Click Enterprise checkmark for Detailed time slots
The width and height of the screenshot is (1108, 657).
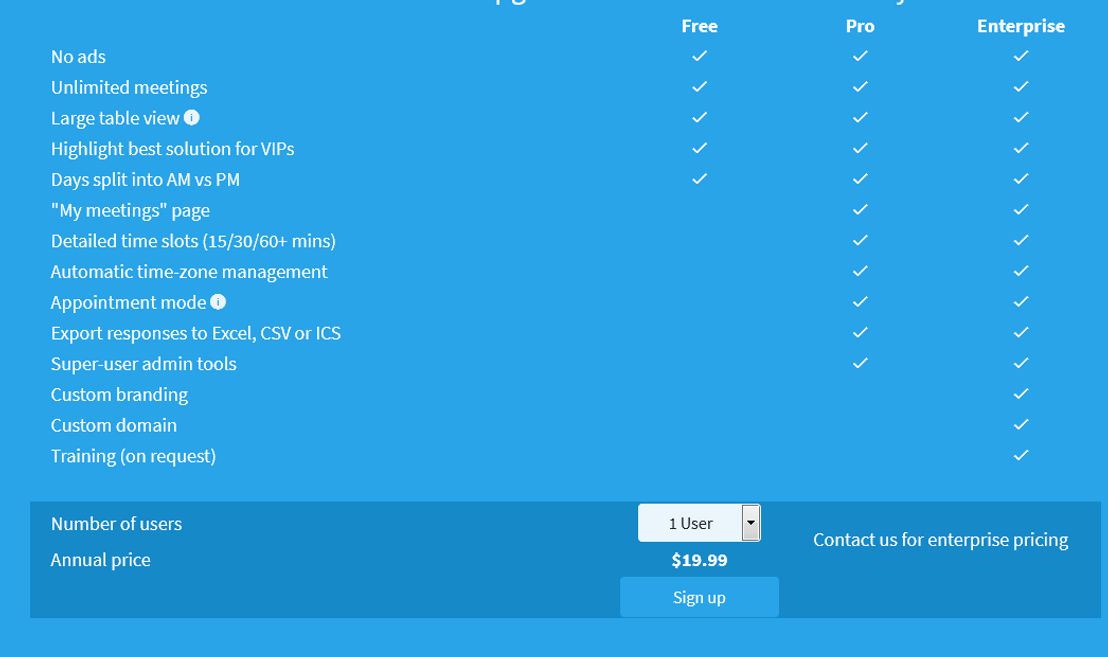coord(1020,240)
